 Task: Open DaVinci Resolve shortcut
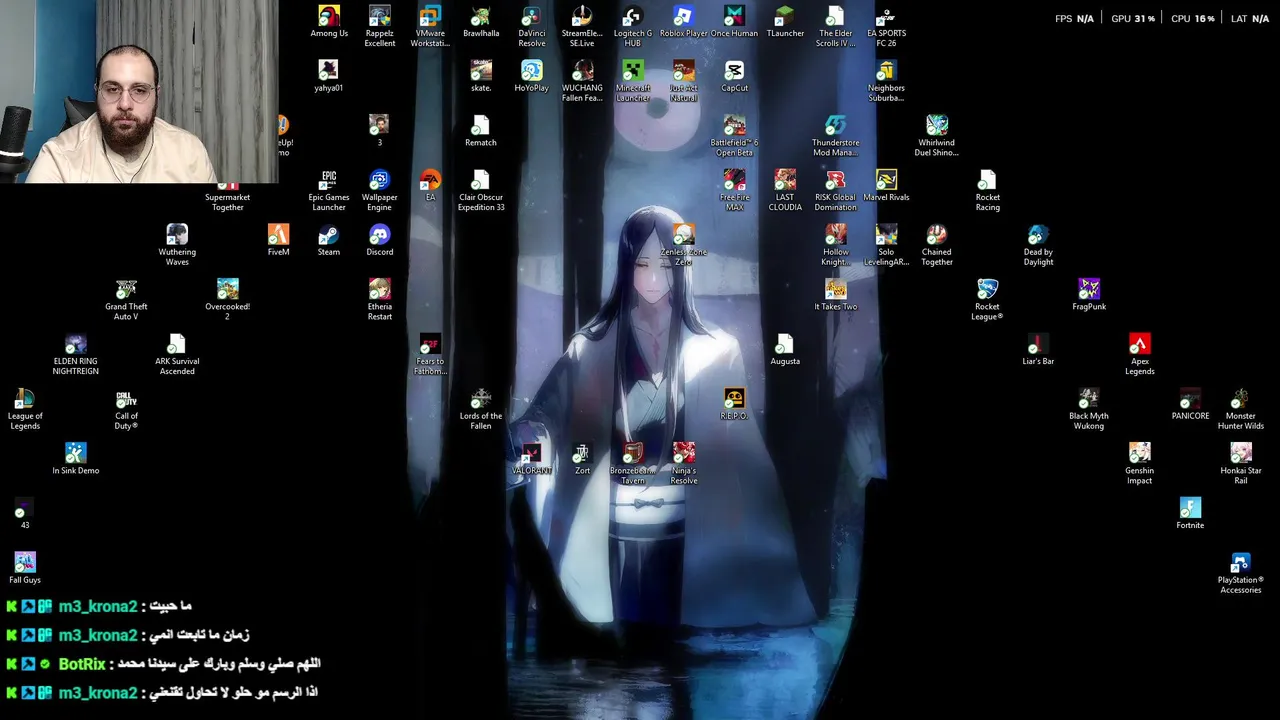click(532, 27)
